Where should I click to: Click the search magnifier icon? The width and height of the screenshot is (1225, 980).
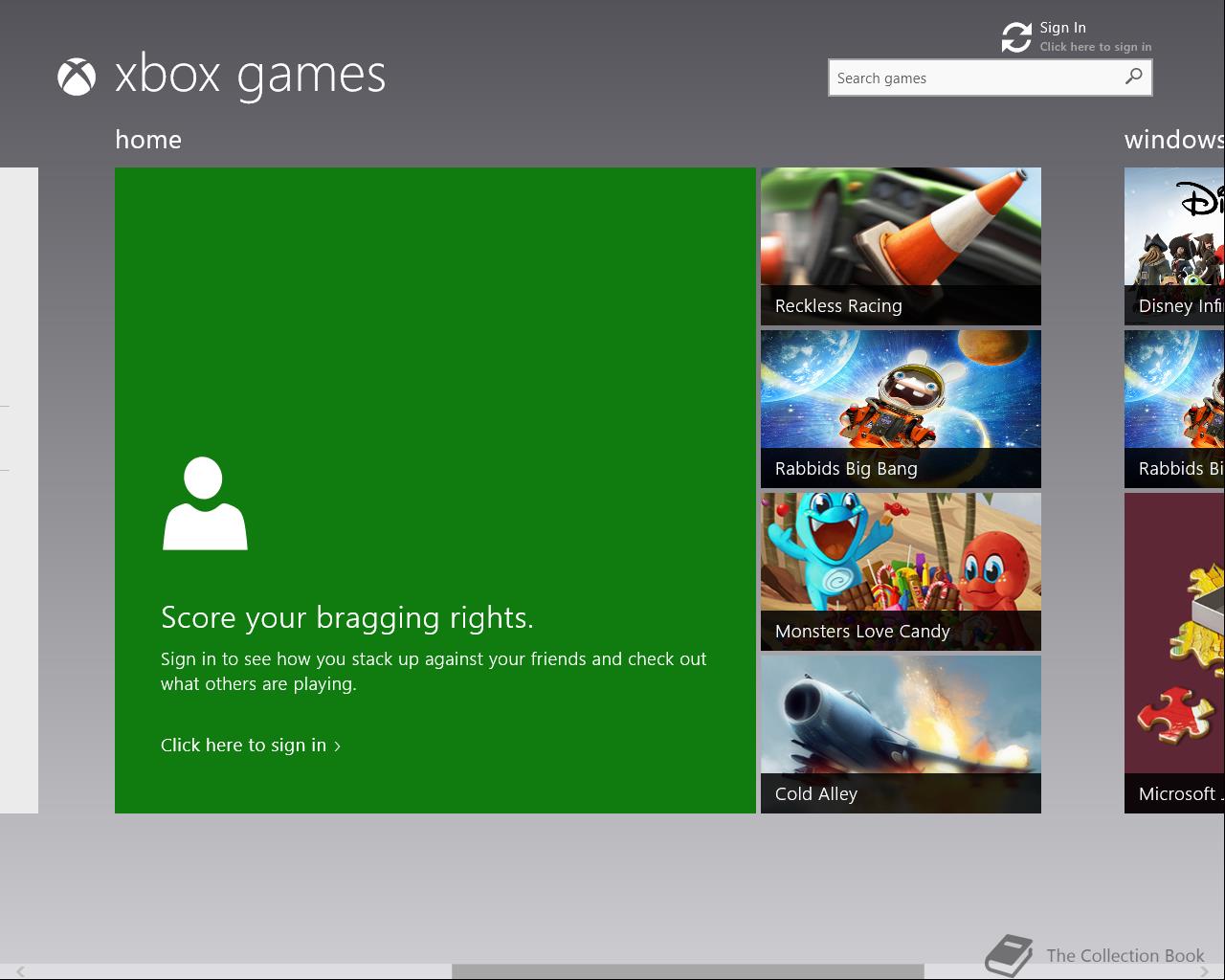click(x=1134, y=77)
